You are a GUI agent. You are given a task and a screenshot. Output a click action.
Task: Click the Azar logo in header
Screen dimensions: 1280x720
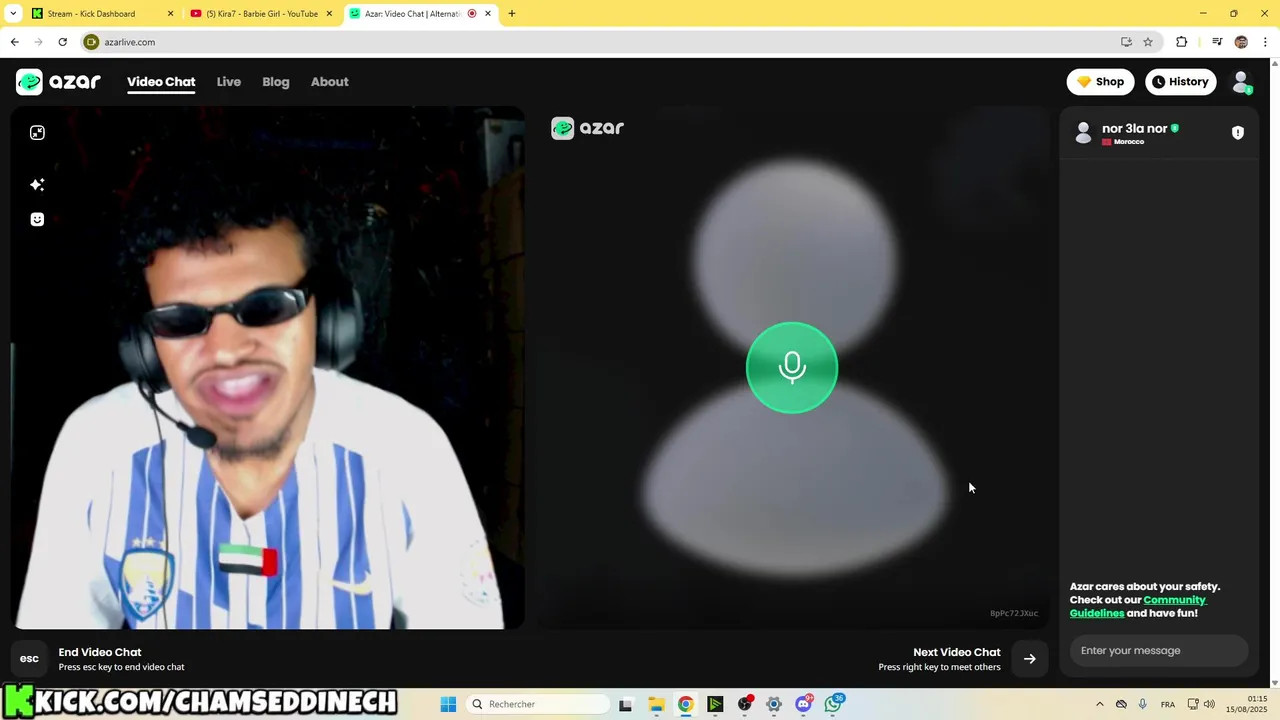tap(59, 82)
